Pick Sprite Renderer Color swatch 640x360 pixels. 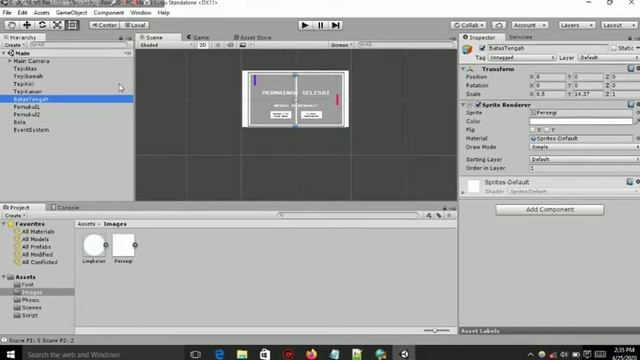pos(580,121)
